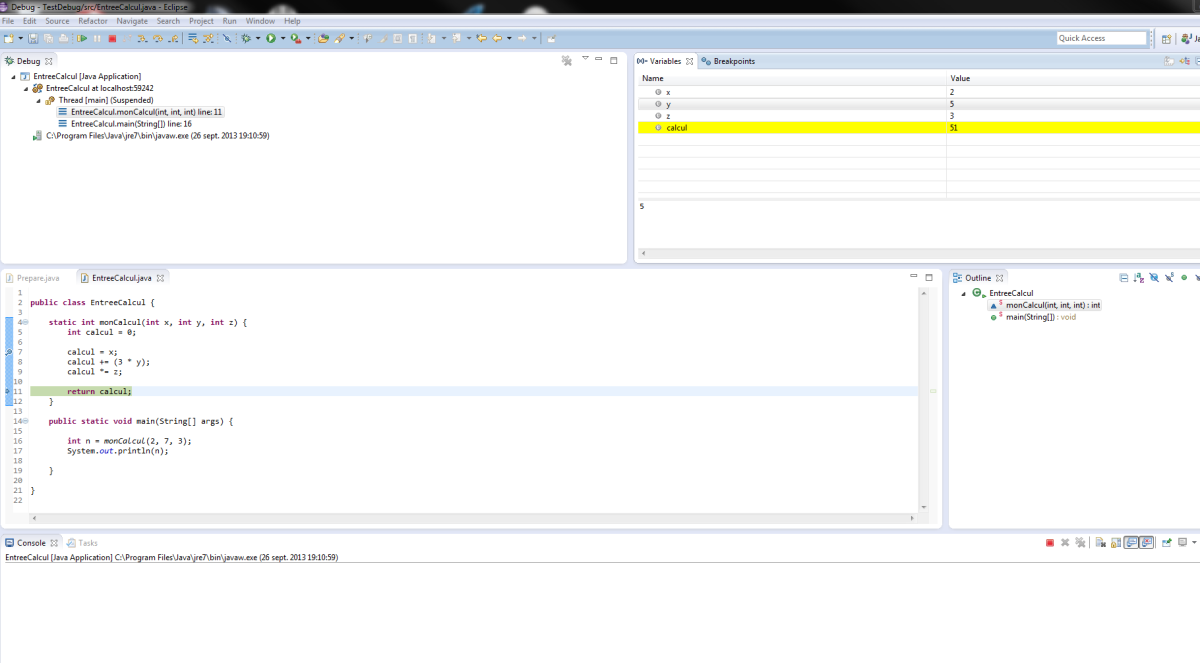
Task: Click Skip All Breakpoints icon
Action: point(226,38)
